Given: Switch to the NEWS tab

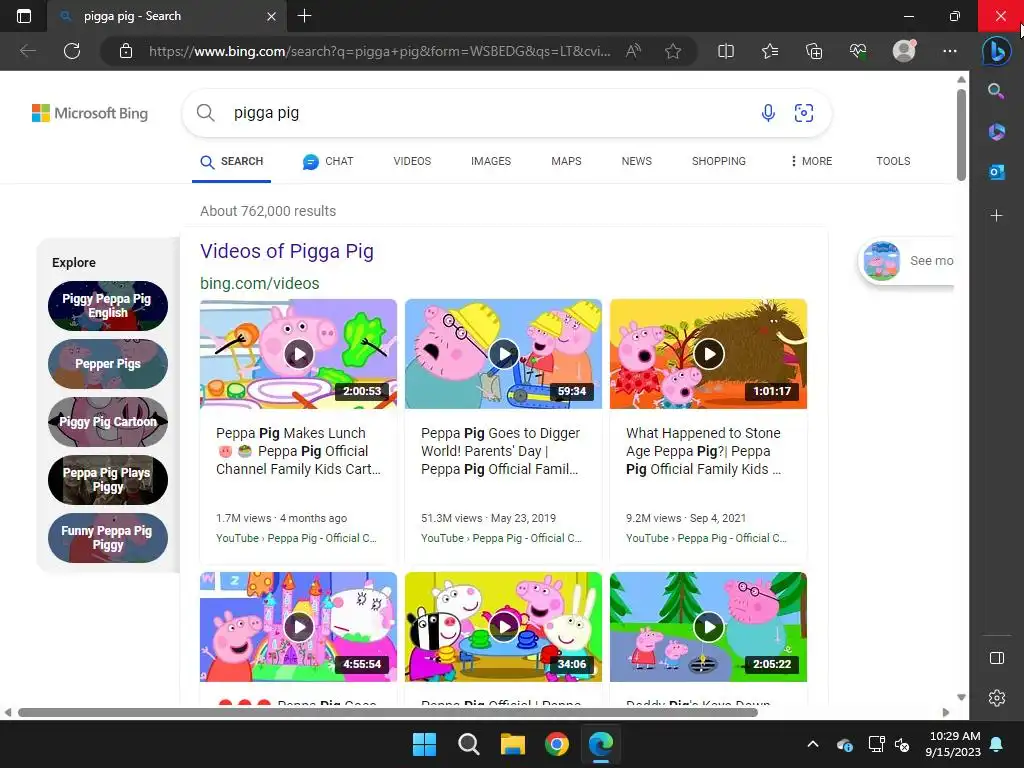Looking at the screenshot, I should point(637,161).
